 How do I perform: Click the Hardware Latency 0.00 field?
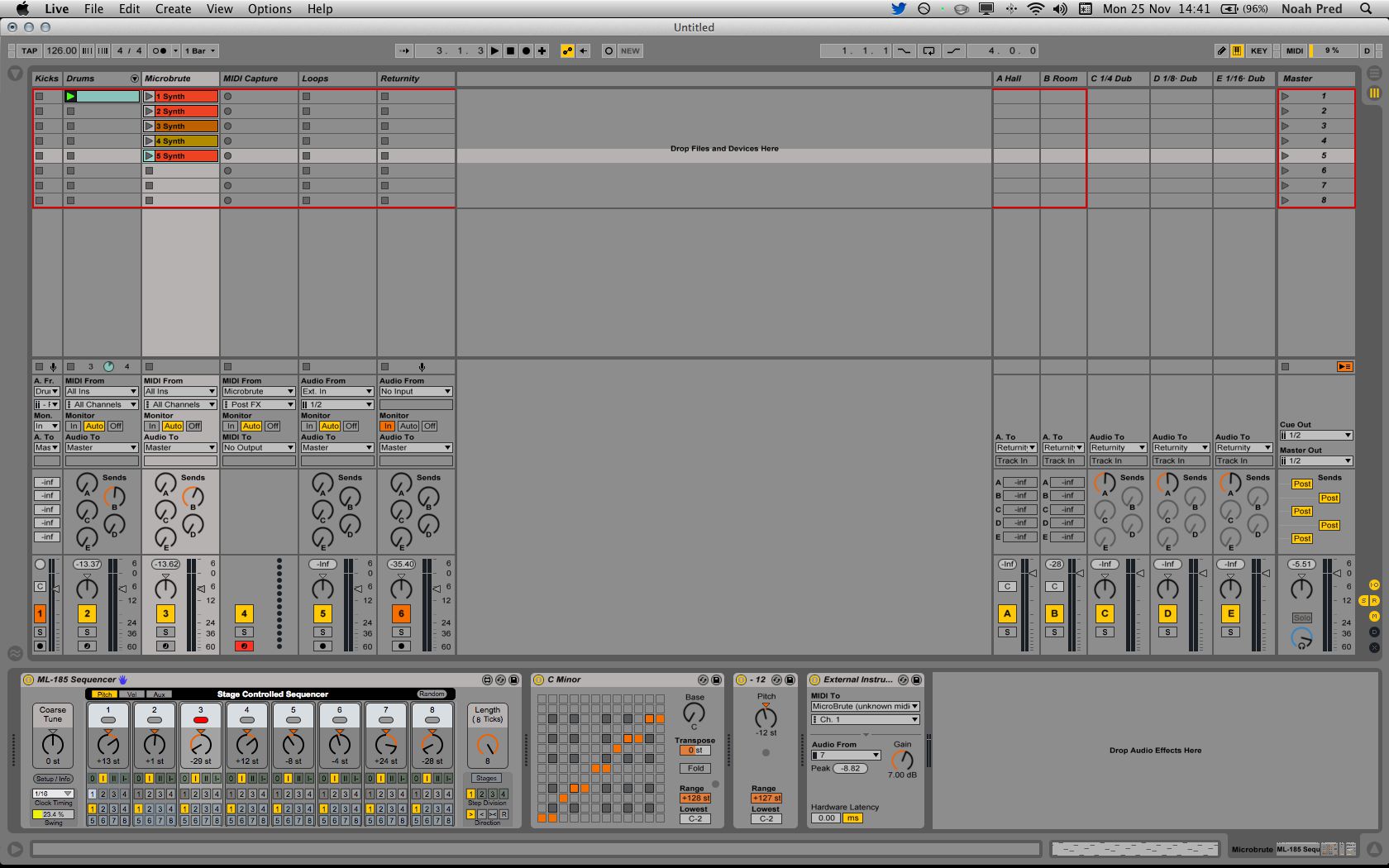pyautogui.click(x=826, y=818)
